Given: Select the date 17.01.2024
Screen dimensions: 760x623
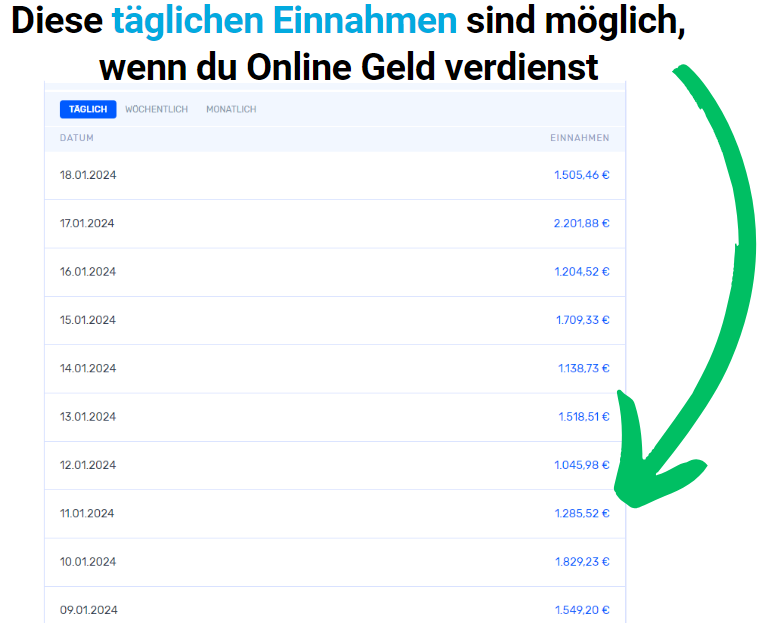Looking at the screenshot, I should (x=87, y=224).
